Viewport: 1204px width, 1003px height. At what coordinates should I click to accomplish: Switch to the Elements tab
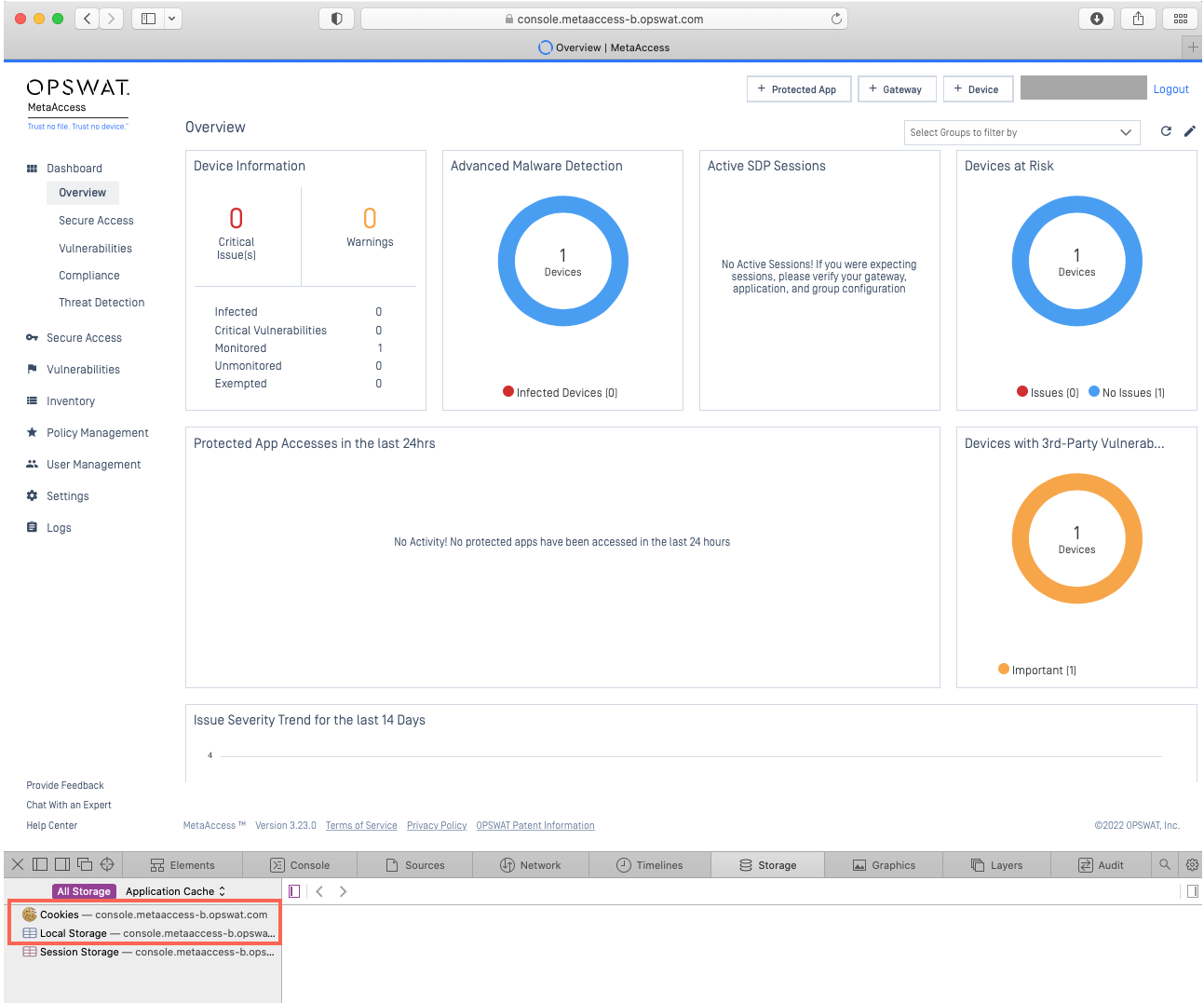[x=183, y=865]
